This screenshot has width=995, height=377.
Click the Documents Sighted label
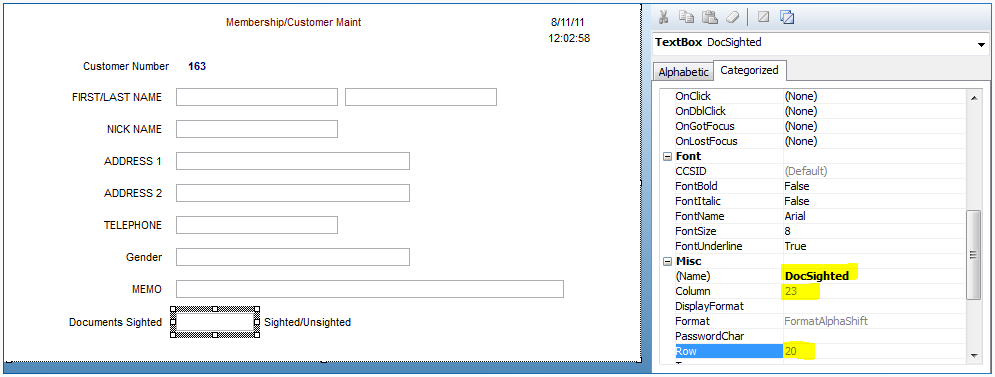tap(115, 322)
